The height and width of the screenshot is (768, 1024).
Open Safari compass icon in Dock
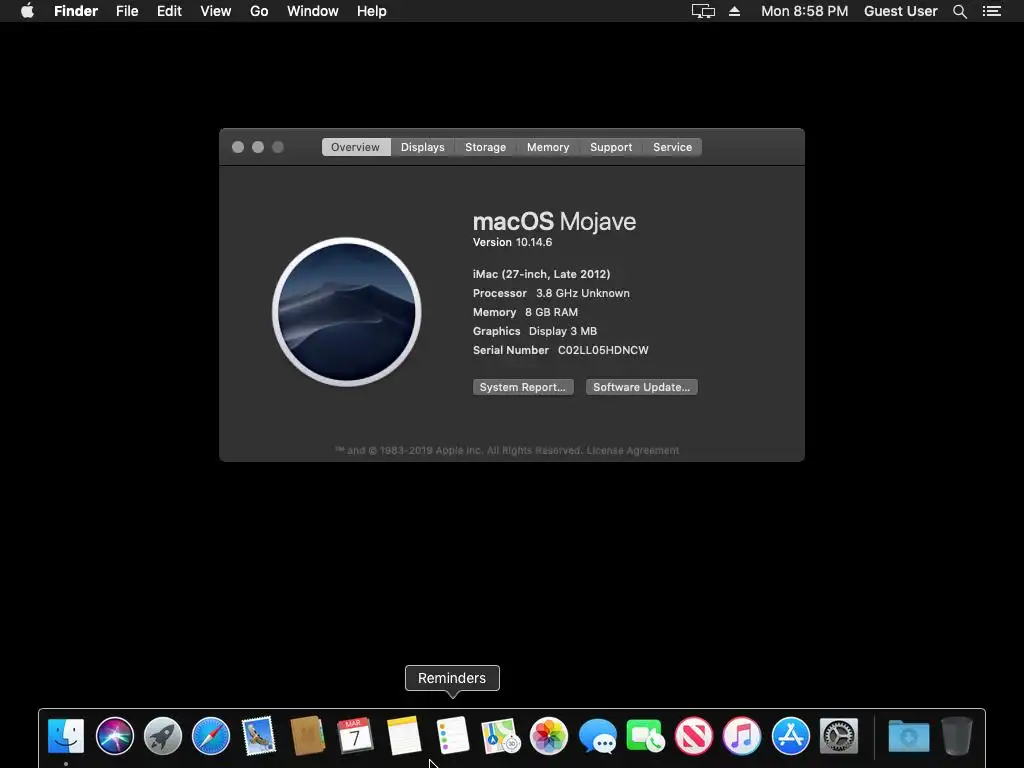[211, 736]
